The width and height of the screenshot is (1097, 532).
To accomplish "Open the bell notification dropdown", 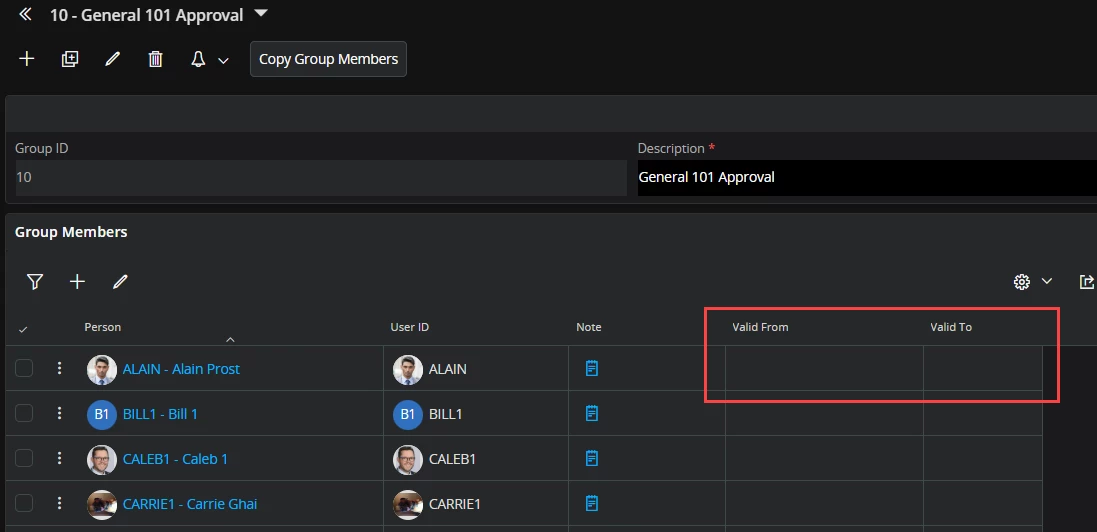I will pos(209,60).
